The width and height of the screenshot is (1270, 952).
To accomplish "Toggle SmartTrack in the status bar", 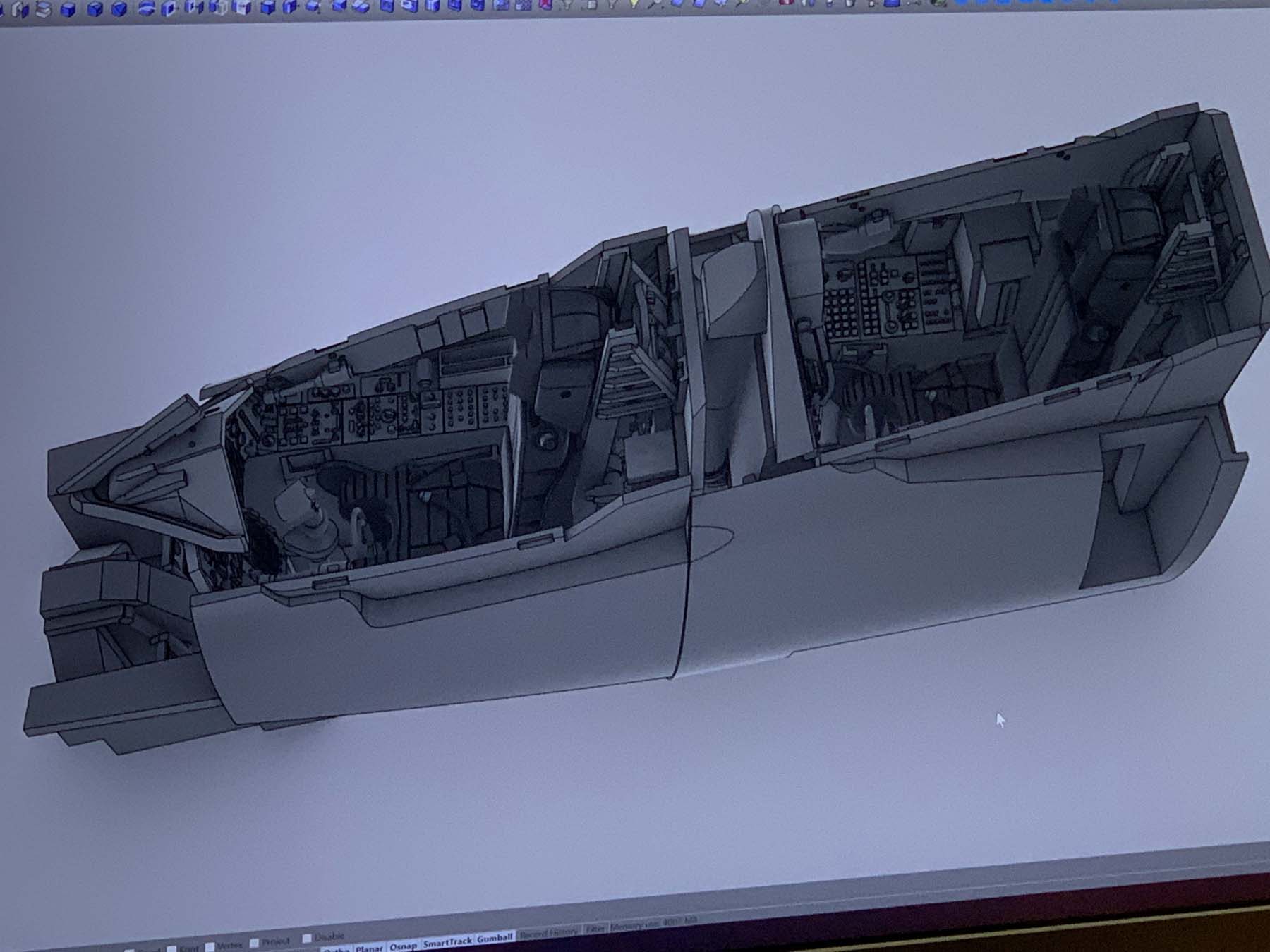I will pos(447,942).
